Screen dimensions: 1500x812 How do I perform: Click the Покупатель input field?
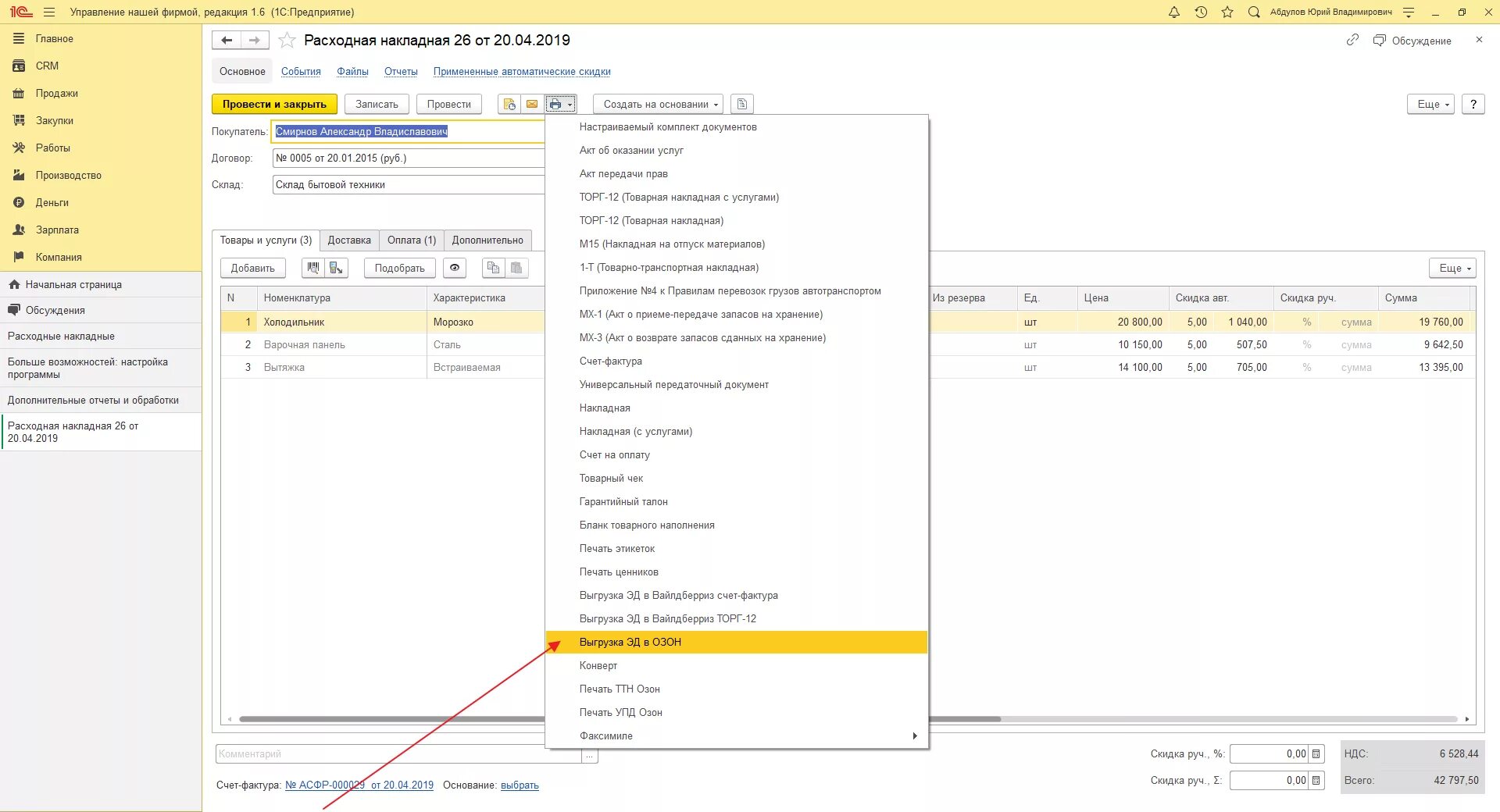click(408, 131)
